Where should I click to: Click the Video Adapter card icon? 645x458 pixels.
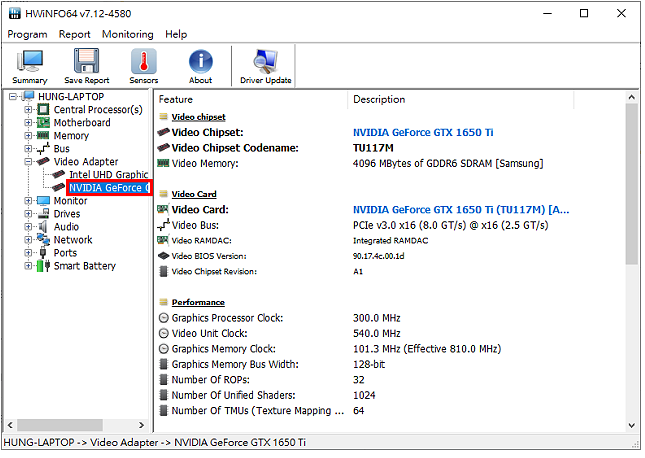coord(43,162)
